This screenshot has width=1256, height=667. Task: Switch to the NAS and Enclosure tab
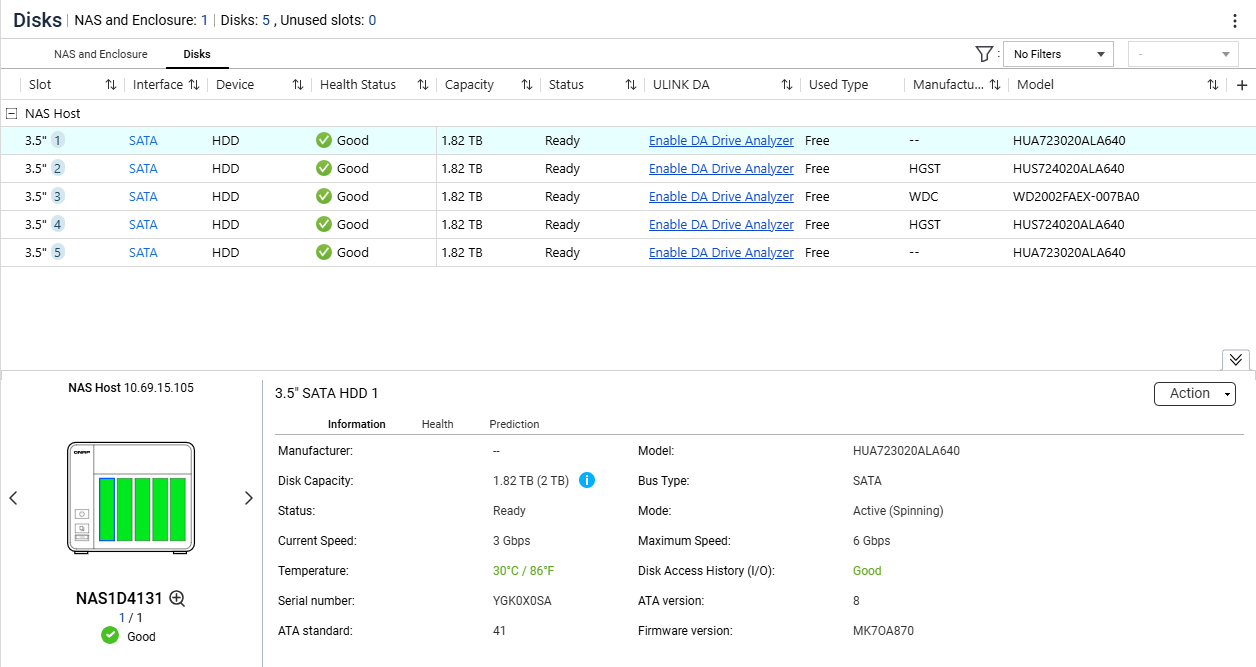point(100,54)
